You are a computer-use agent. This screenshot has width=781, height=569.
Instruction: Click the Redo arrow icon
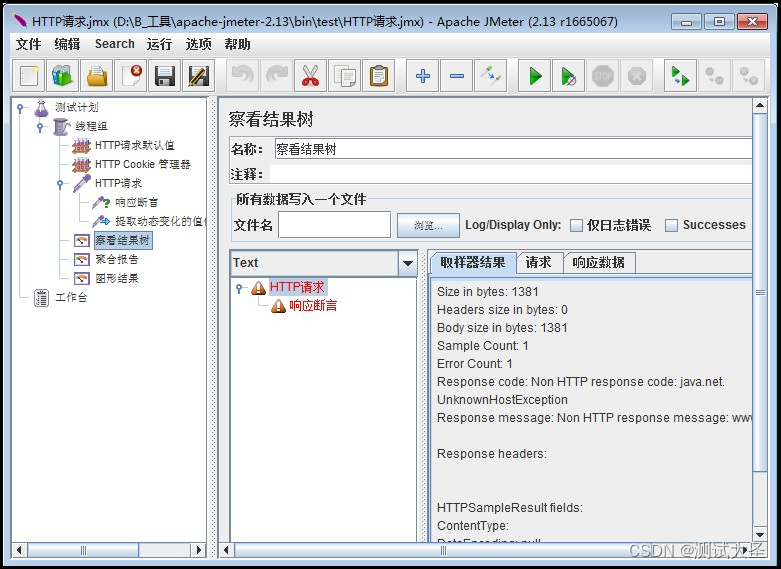tap(276, 76)
